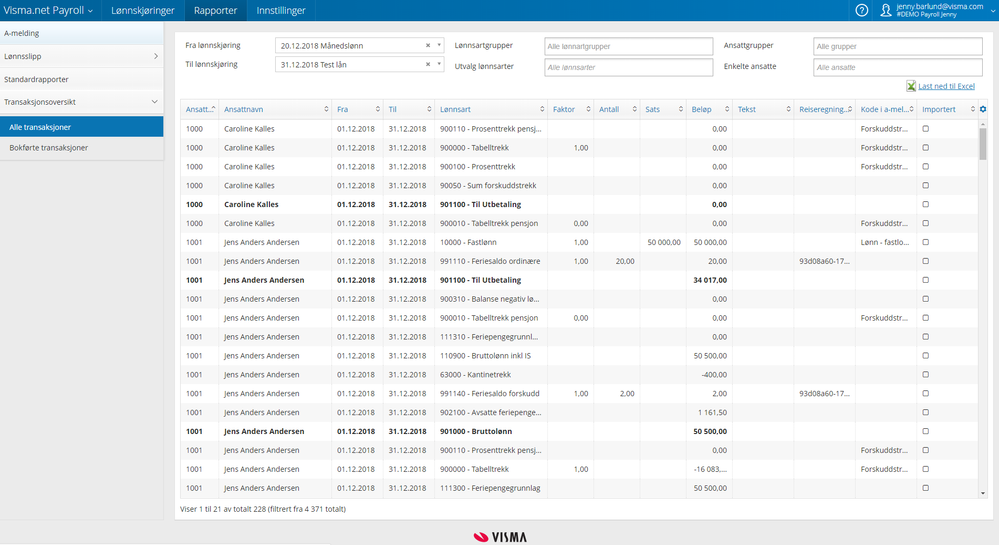Open the Fra lønnskjøring dropdown arrow
The height and width of the screenshot is (545, 999).
[439, 46]
